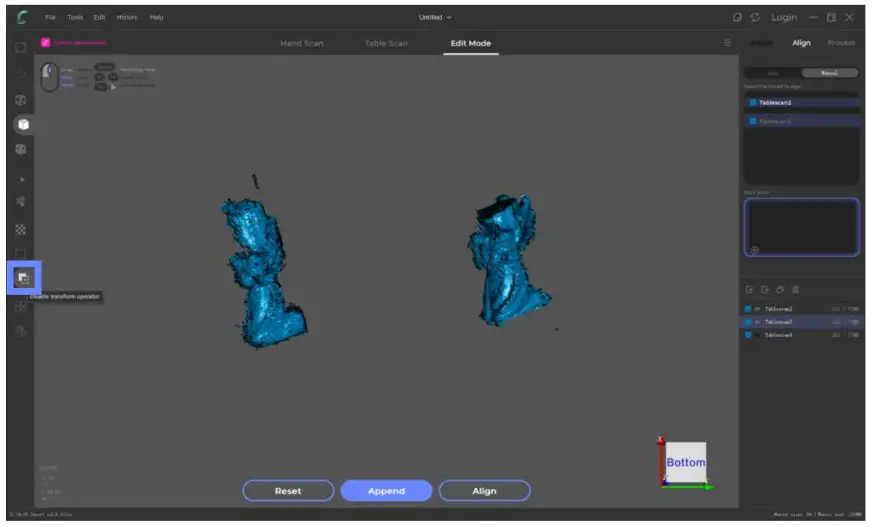This screenshot has height=527, width=874.
Task: Click the feedback icon left of refresh
Action: (737, 17)
